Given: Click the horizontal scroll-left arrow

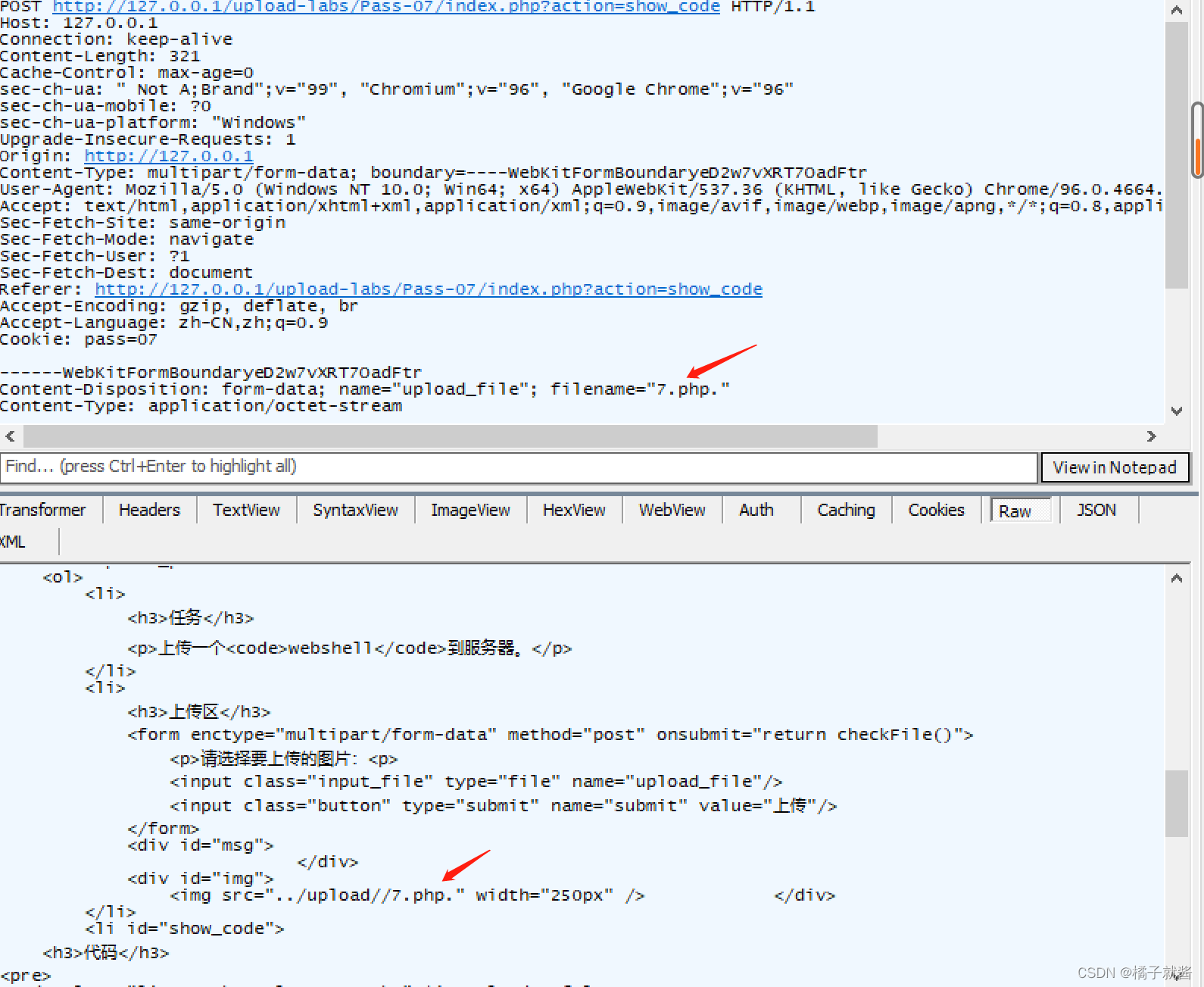Looking at the screenshot, I should click(10, 436).
